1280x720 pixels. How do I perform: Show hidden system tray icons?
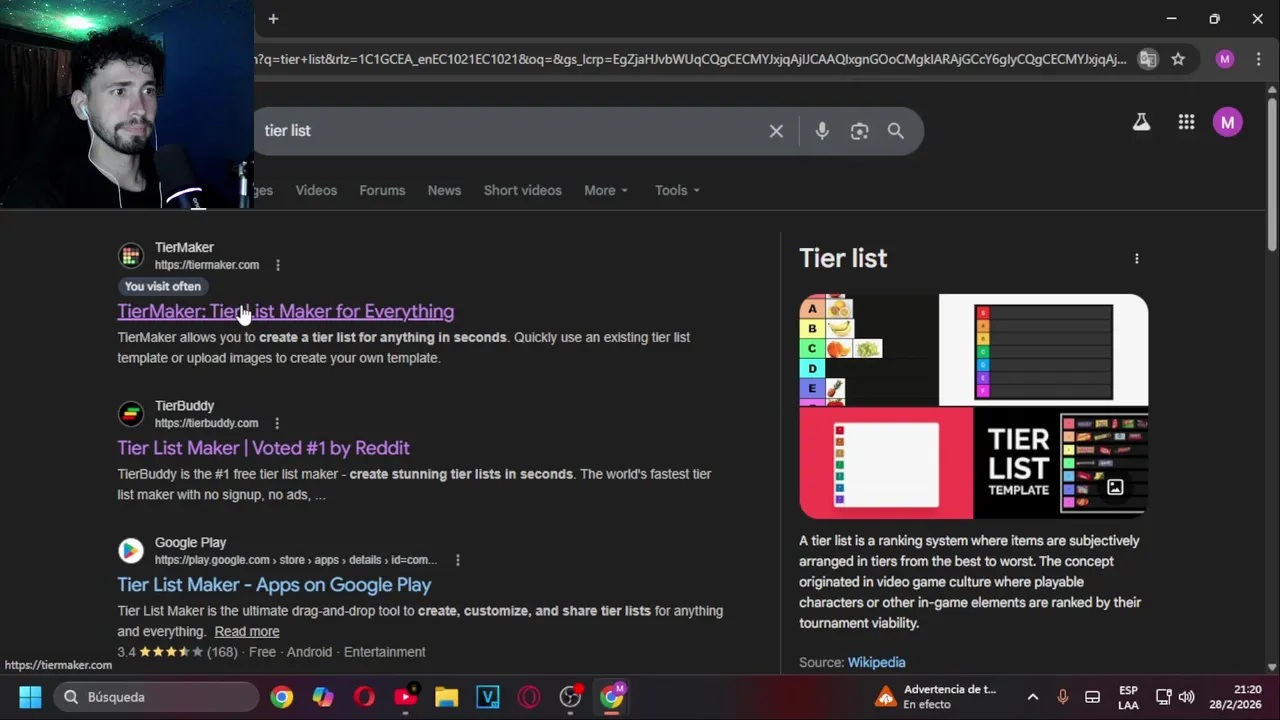(1033, 697)
